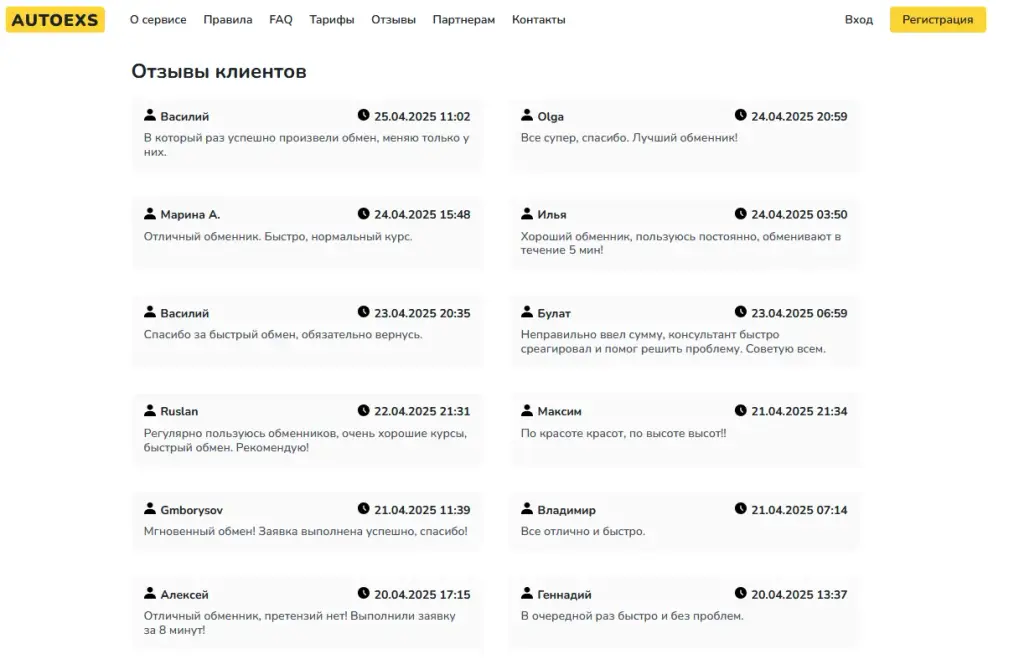The image size is (1024, 659).
Task: Click review 'Отличный обменник. Быстро, нормальный курс.'
Action: click(x=278, y=236)
